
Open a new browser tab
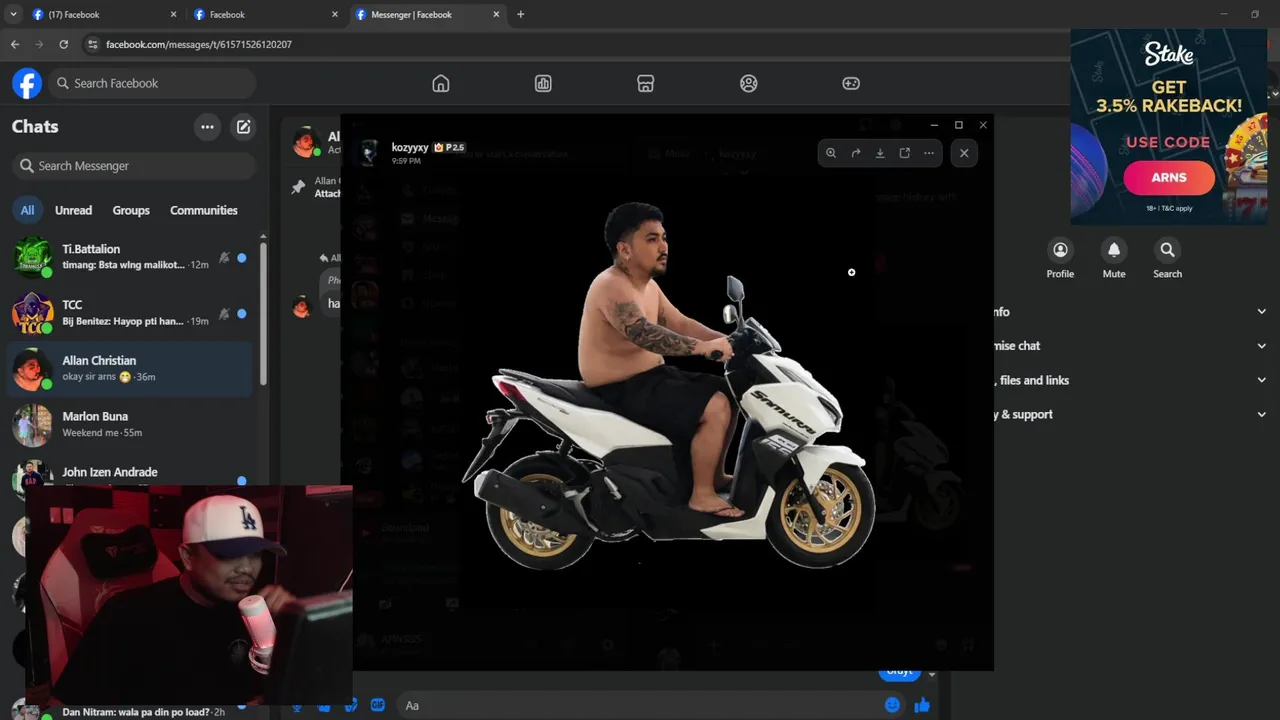coord(520,14)
